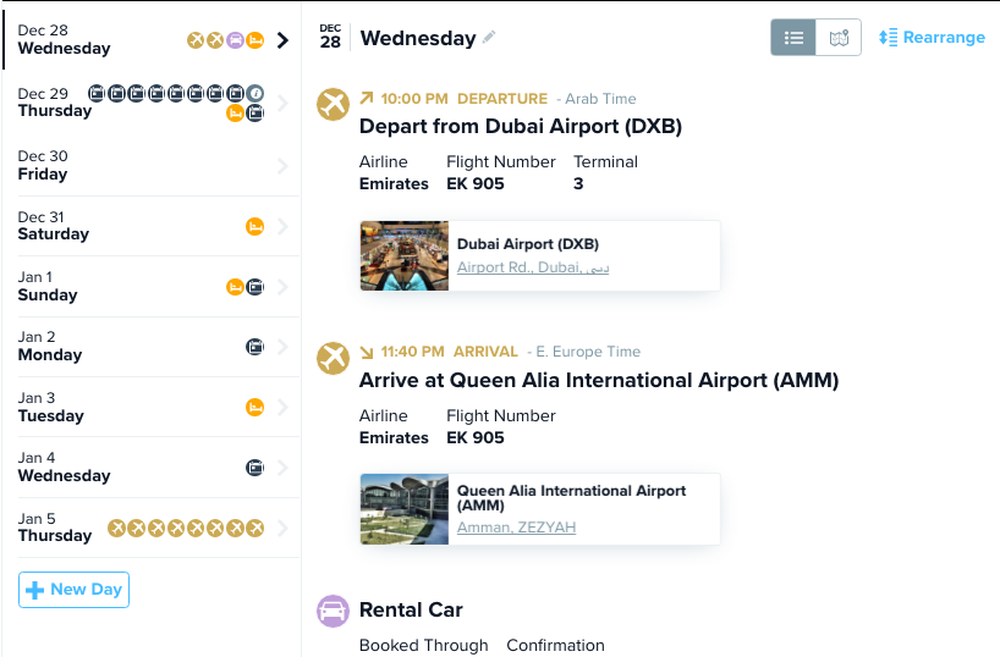This screenshot has width=1000, height=657.
Task: Click the 11:40 PM ARRIVAL label
Action: tap(449, 352)
